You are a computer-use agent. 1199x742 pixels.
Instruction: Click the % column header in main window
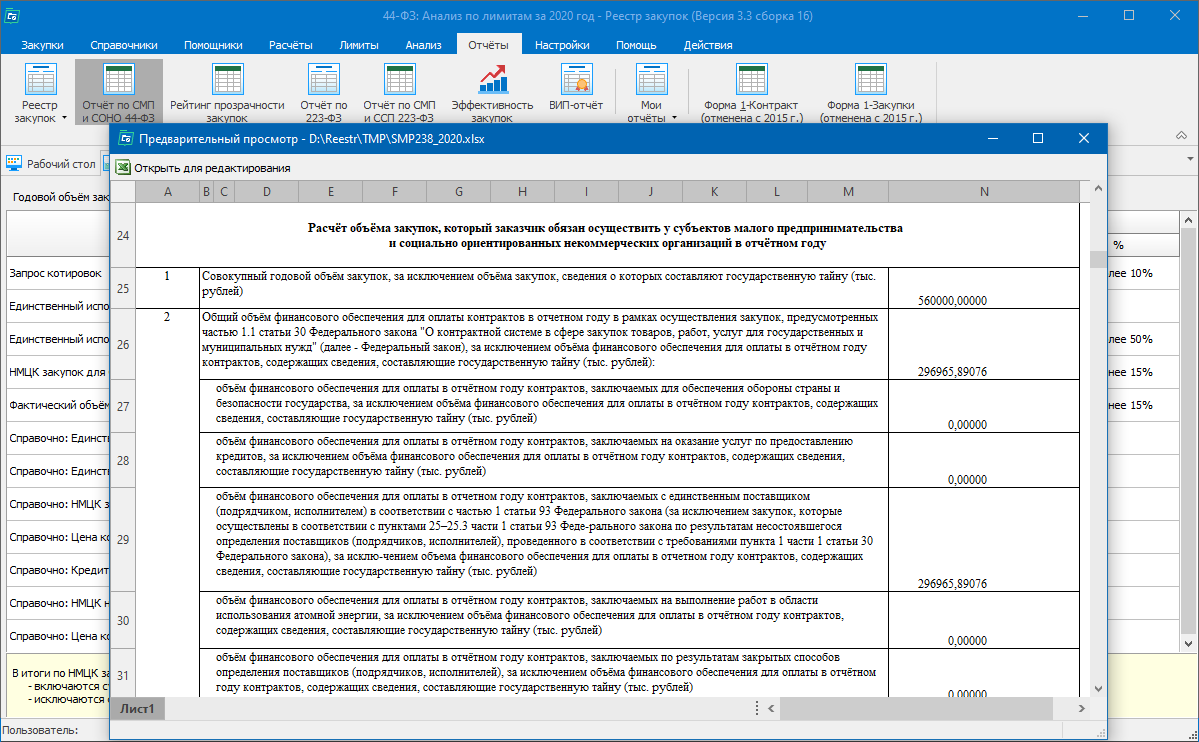point(1142,246)
